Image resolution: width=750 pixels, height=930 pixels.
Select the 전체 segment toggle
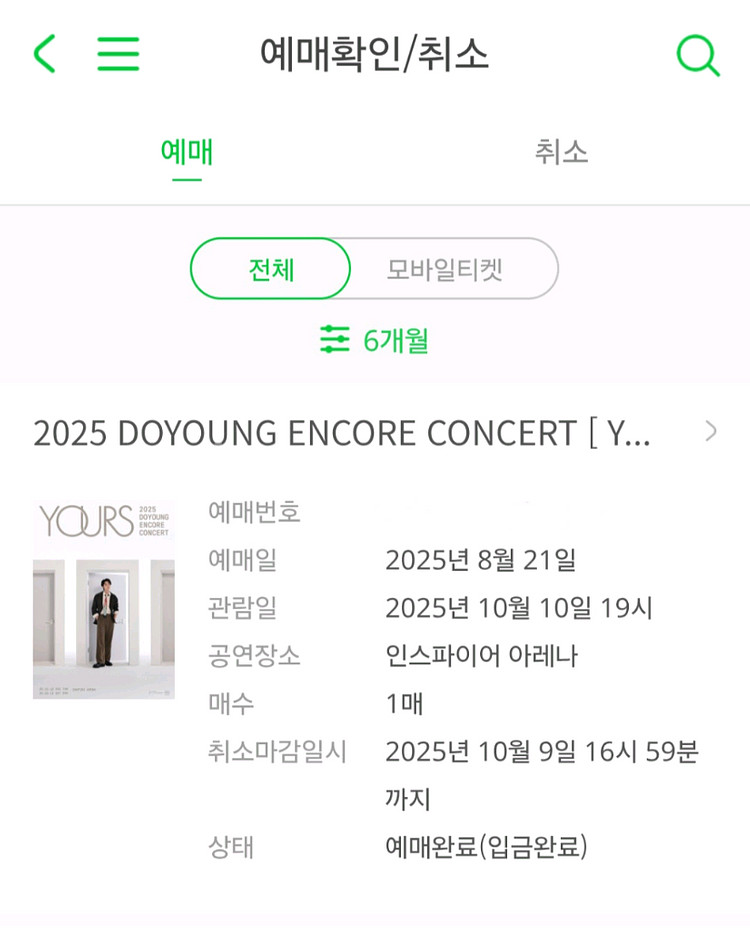(x=270, y=269)
